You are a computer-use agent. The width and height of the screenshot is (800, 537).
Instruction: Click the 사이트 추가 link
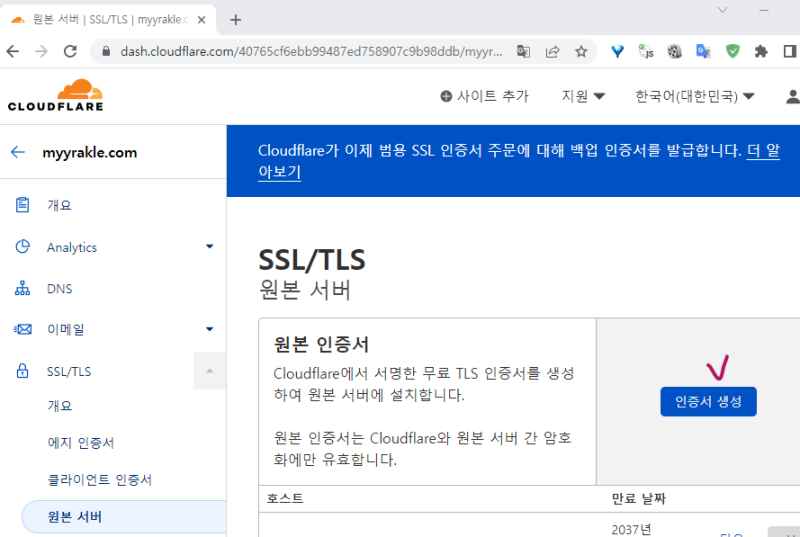point(485,96)
